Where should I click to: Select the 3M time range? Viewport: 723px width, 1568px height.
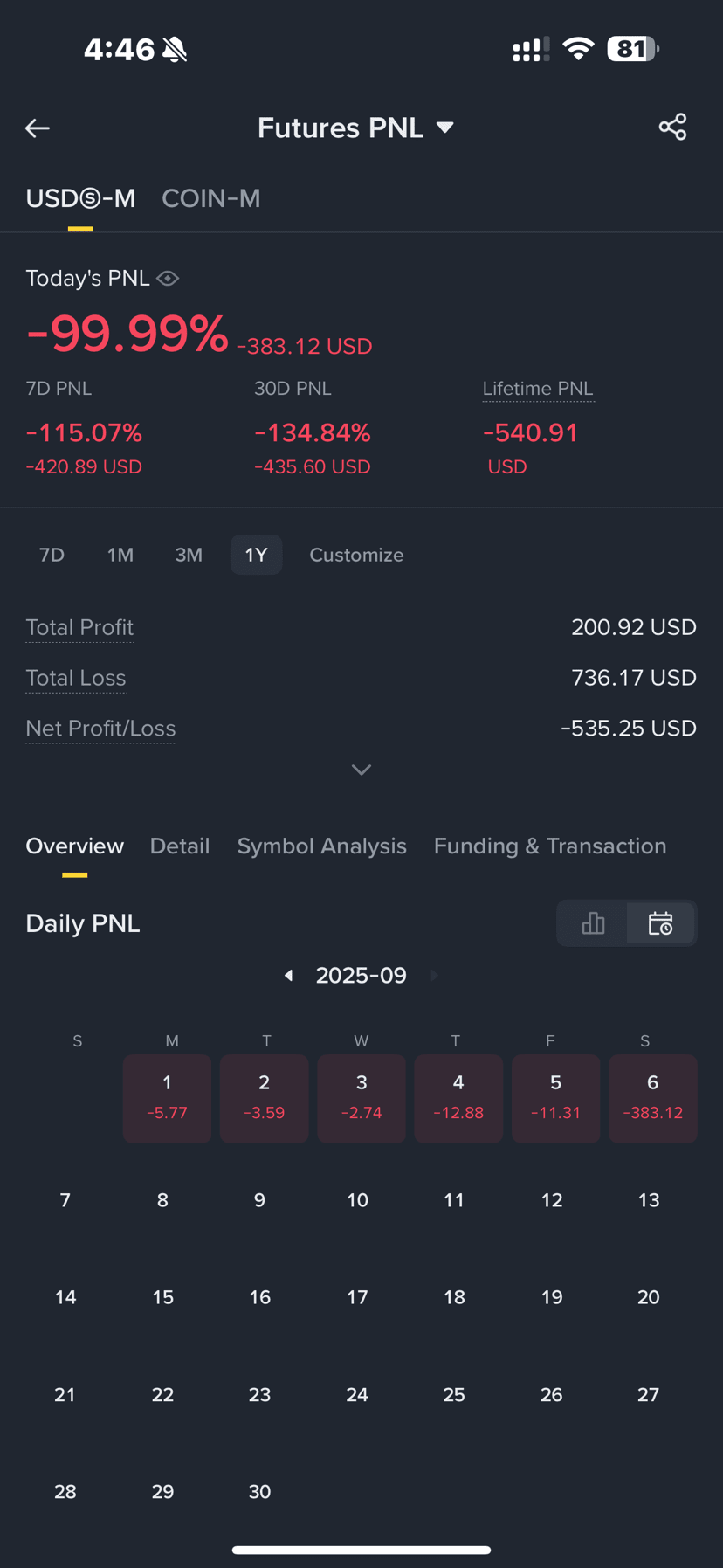[x=189, y=555]
